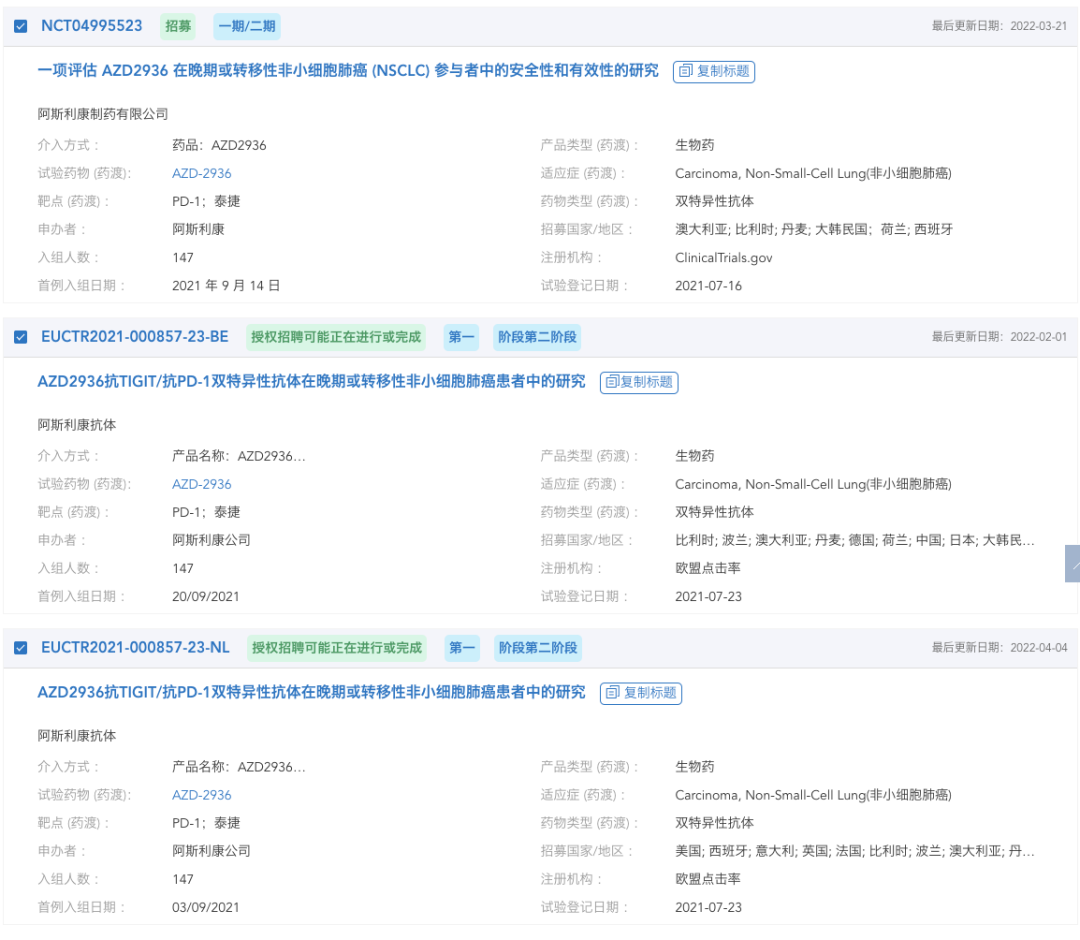Select first enrollment date 2021 年 9 月 14 日
This screenshot has width=1080, height=940.
pos(226,286)
